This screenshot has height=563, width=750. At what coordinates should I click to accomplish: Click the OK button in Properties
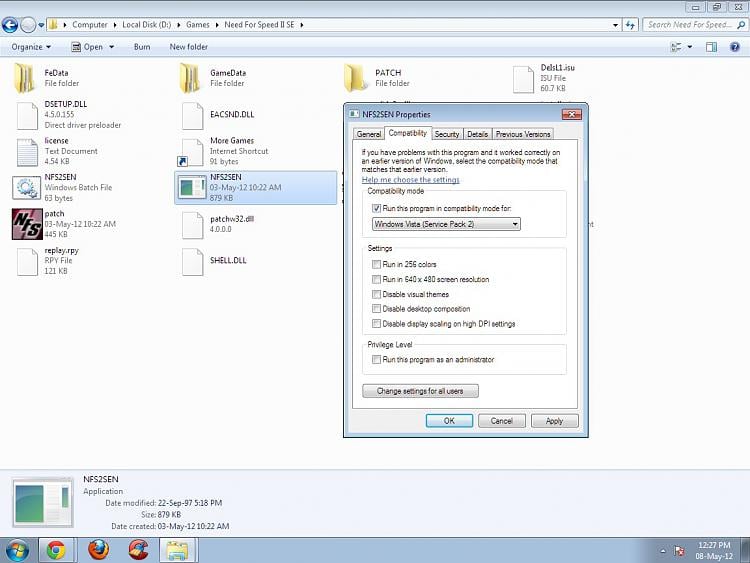click(449, 421)
